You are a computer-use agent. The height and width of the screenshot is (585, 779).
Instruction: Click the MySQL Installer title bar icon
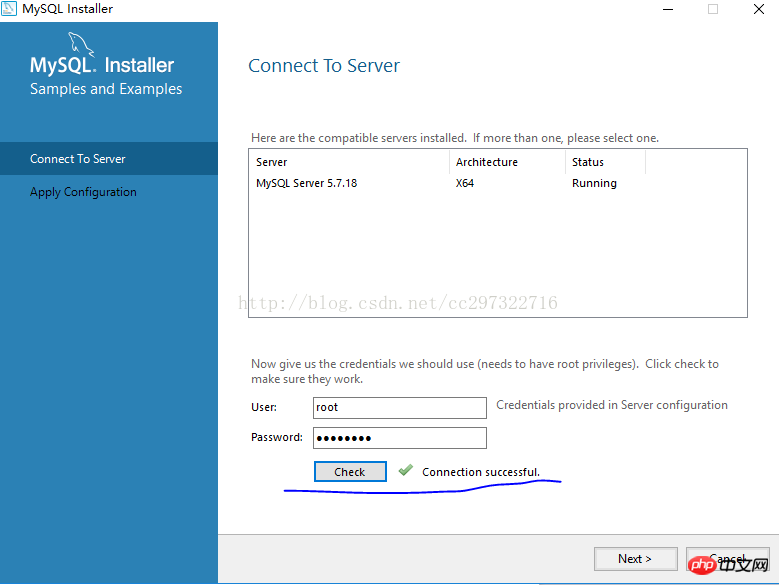coord(9,8)
